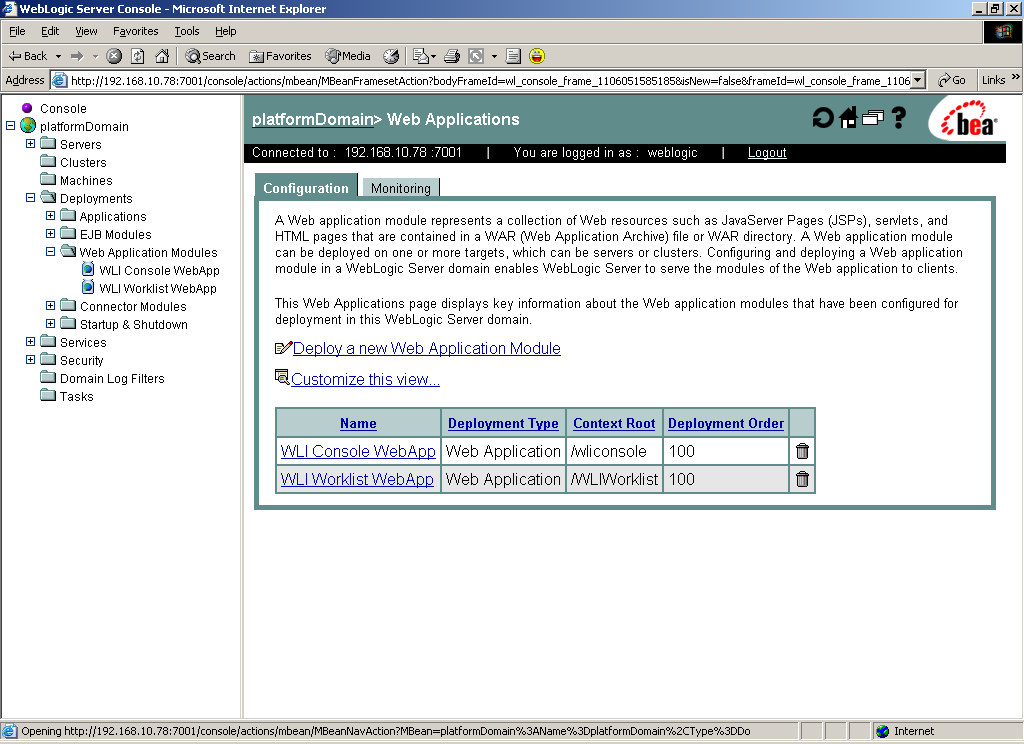
Task: Click the WLI Console WebApp tree icon
Action: 88,269
